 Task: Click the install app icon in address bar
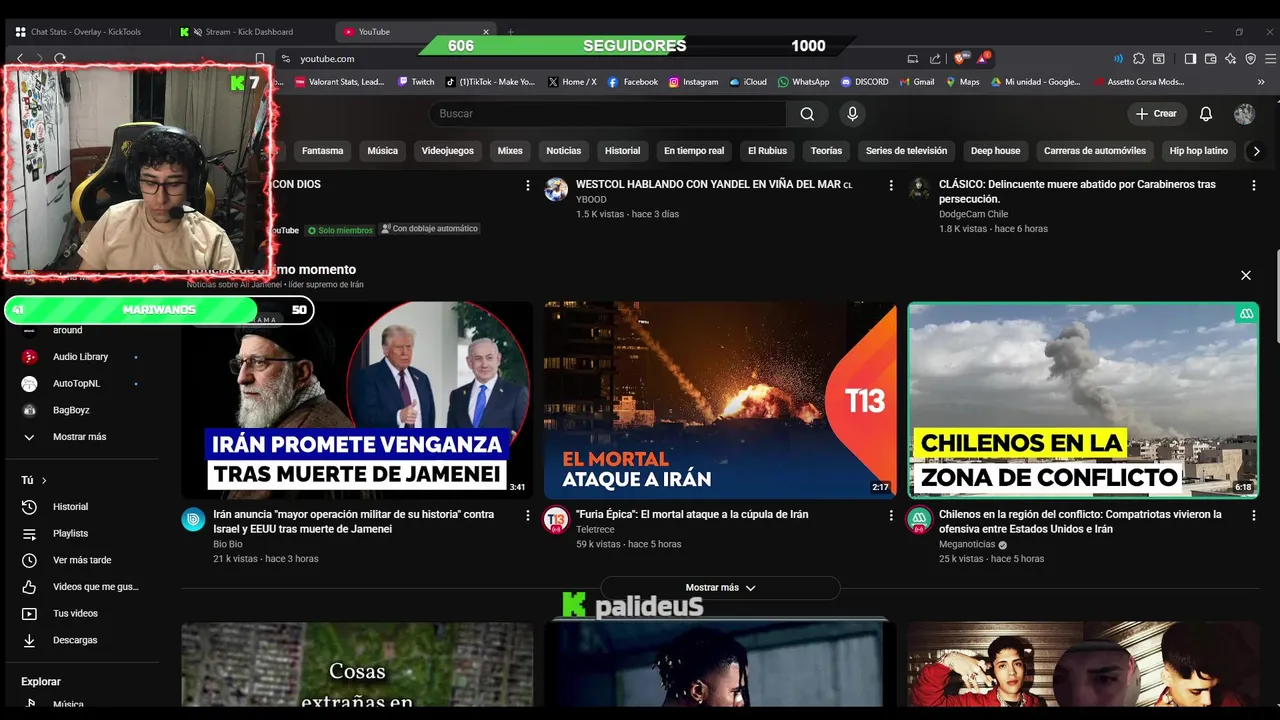[912, 59]
